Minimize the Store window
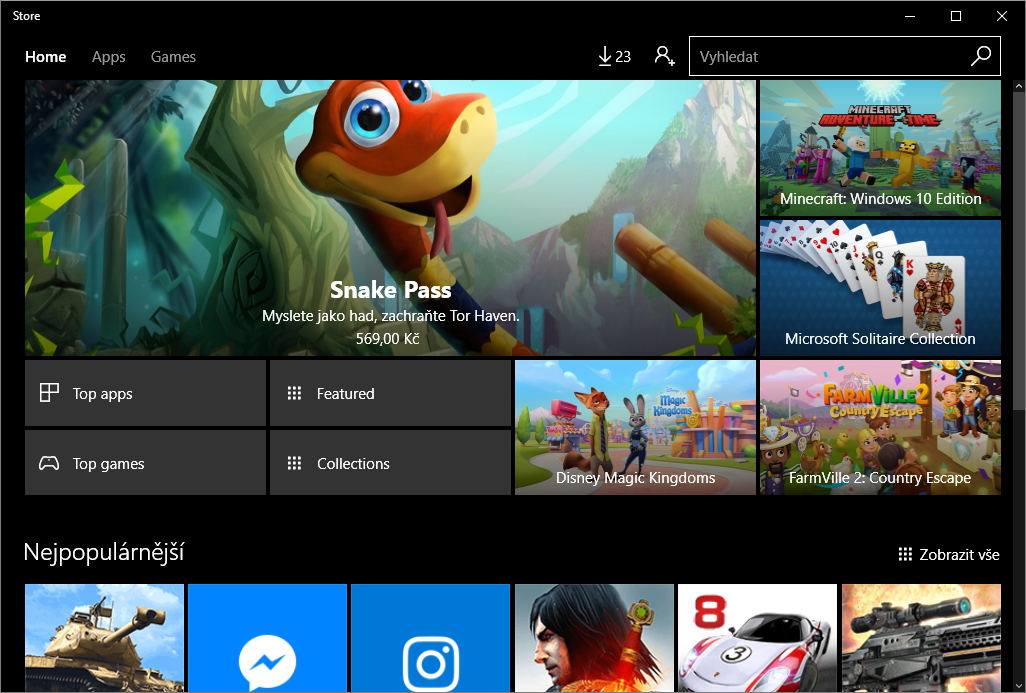This screenshot has height=693, width=1026. (910, 16)
